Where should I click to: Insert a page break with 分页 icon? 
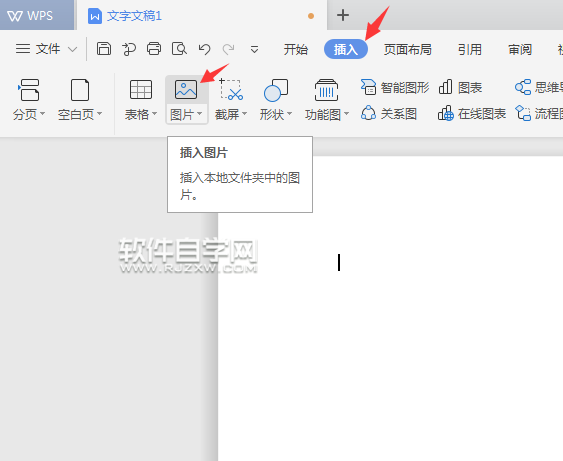click(29, 90)
